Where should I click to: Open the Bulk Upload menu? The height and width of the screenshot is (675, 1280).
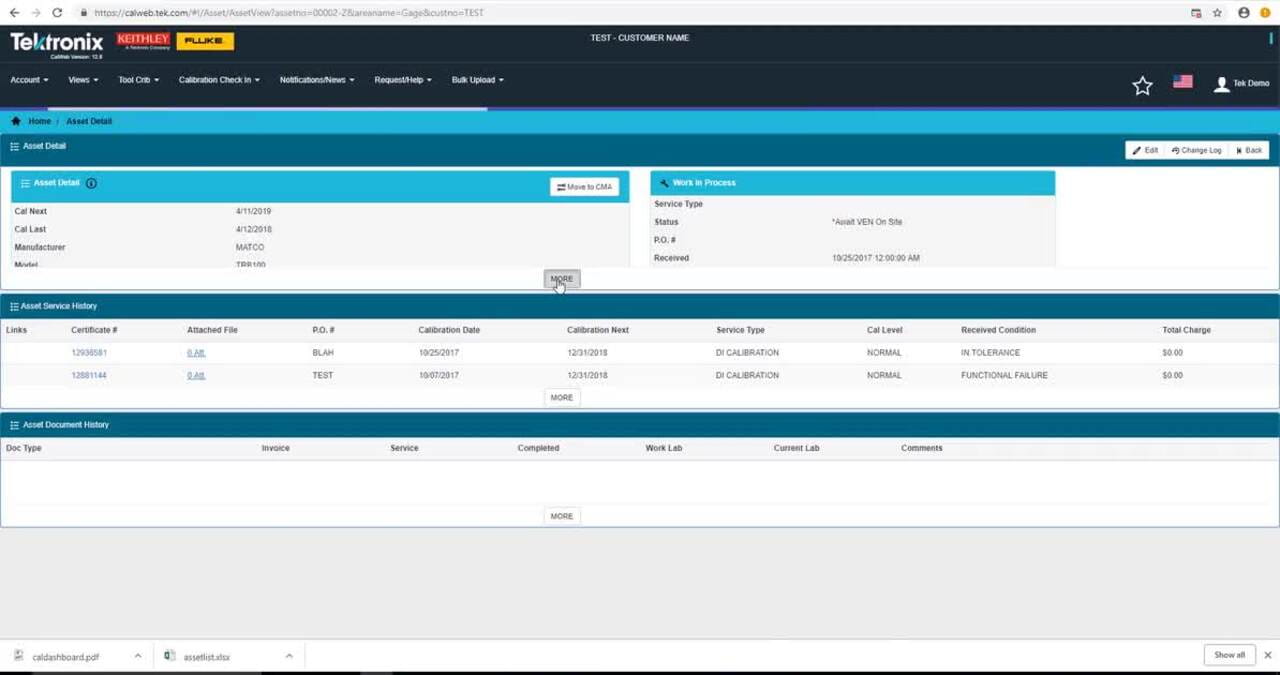click(477, 80)
